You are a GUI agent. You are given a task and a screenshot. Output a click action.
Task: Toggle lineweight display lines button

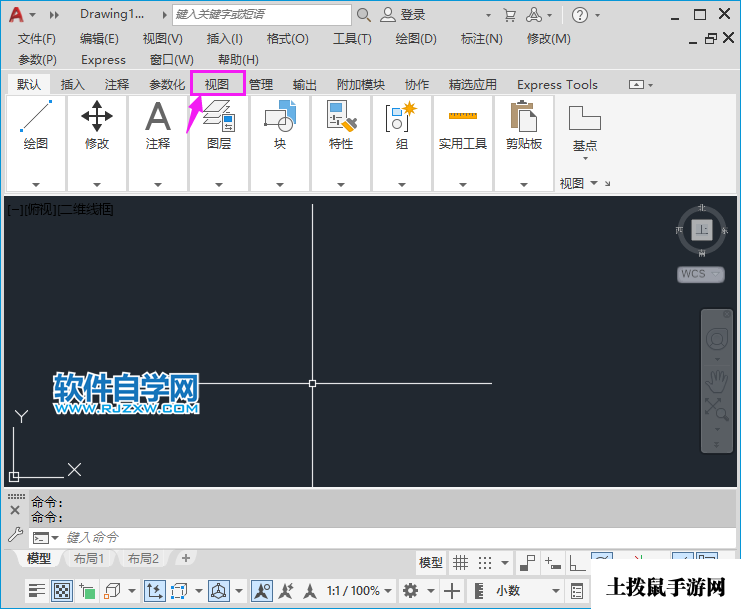[x=36, y=591]
